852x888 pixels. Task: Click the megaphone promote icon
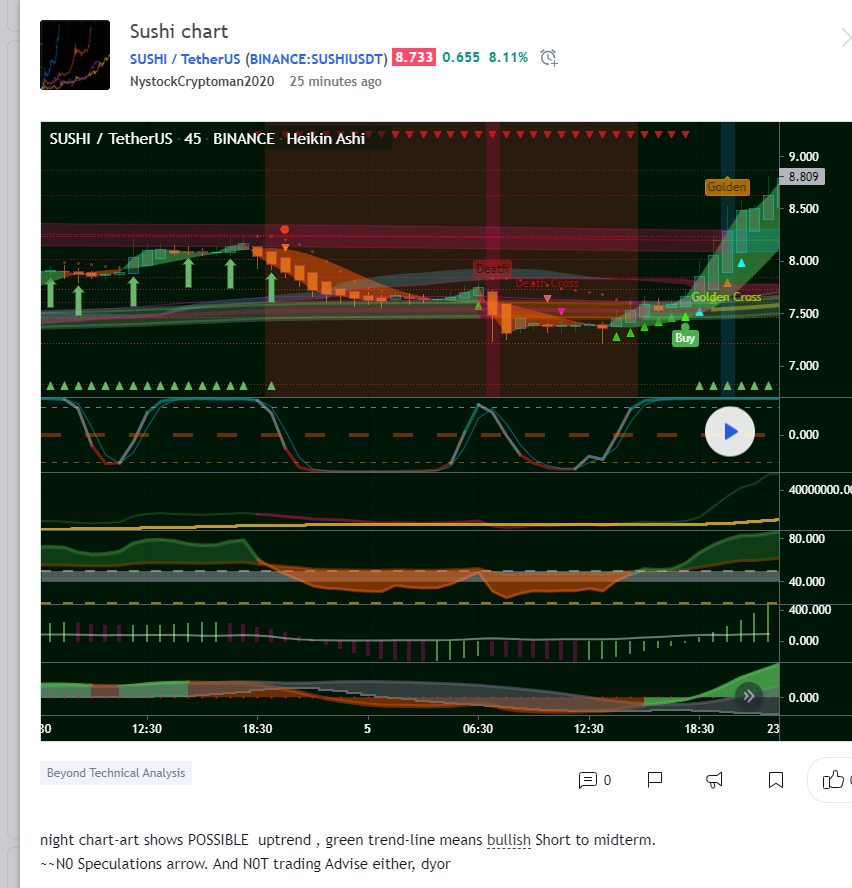point(715,780)
